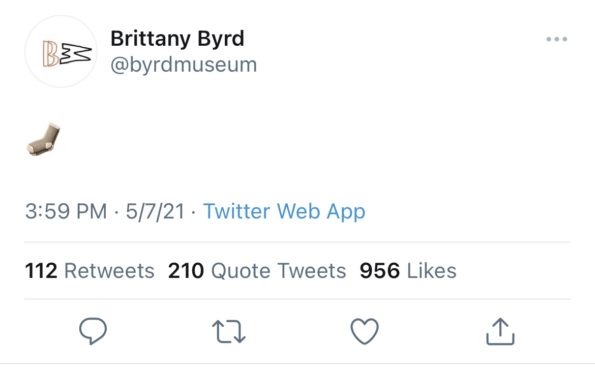Viewport: 595px width, 375px height.
Task: Click the word Retweets label
Action: 109,271
